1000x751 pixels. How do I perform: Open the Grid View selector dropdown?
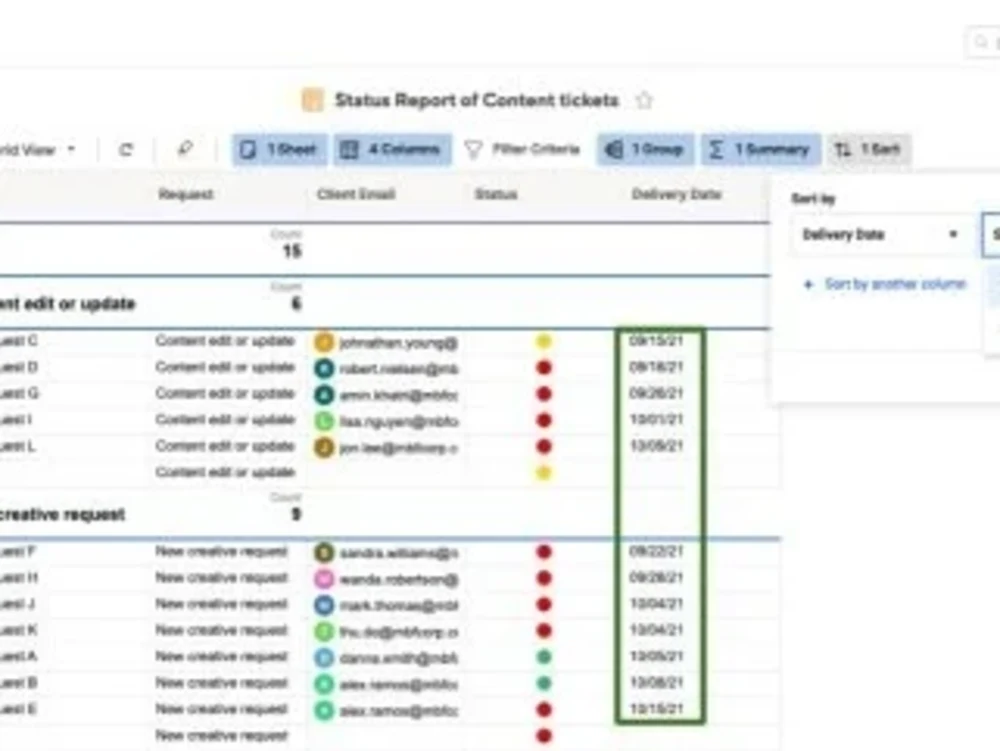72,149
